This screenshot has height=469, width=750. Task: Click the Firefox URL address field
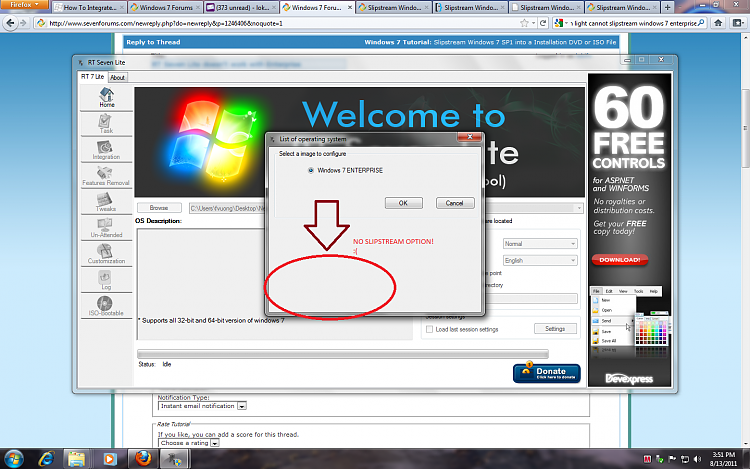point(282,23)
